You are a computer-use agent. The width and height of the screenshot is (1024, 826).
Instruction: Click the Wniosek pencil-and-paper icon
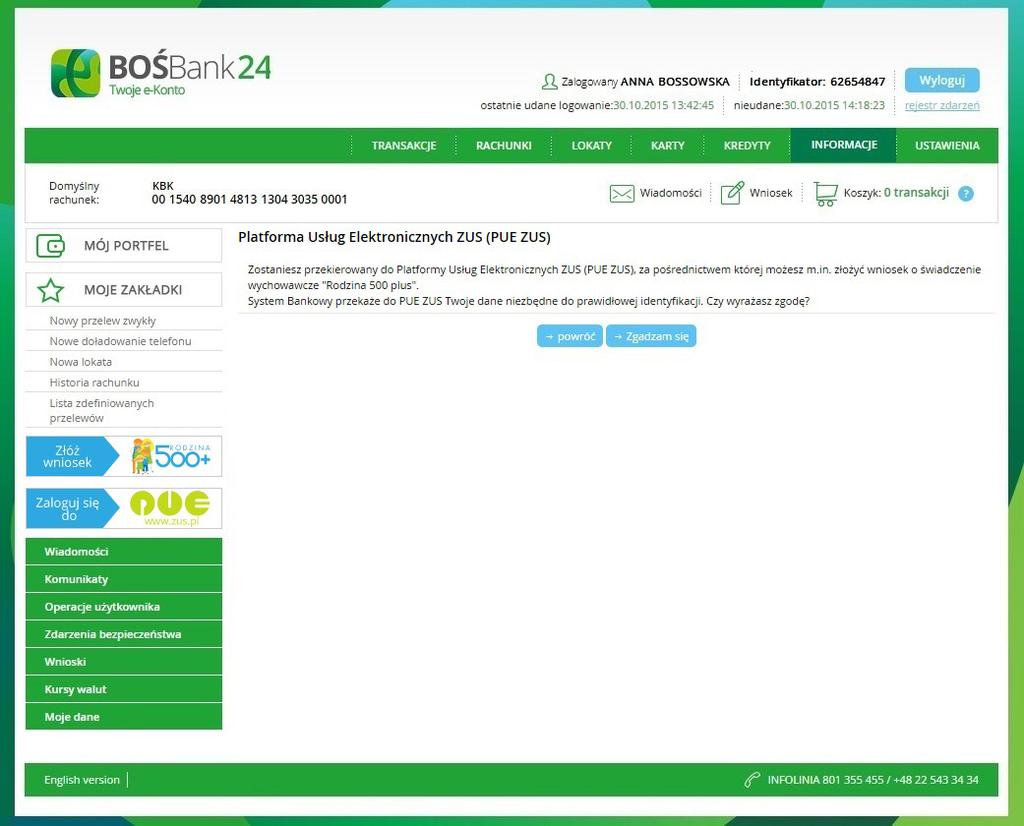[x=732, y=193]
